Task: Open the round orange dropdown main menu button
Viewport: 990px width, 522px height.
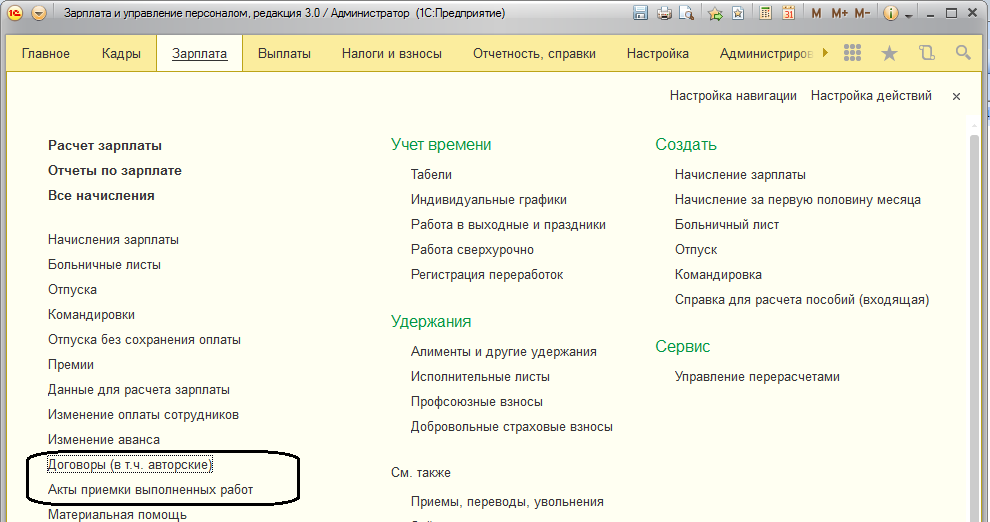Action: tap(39, 13)
